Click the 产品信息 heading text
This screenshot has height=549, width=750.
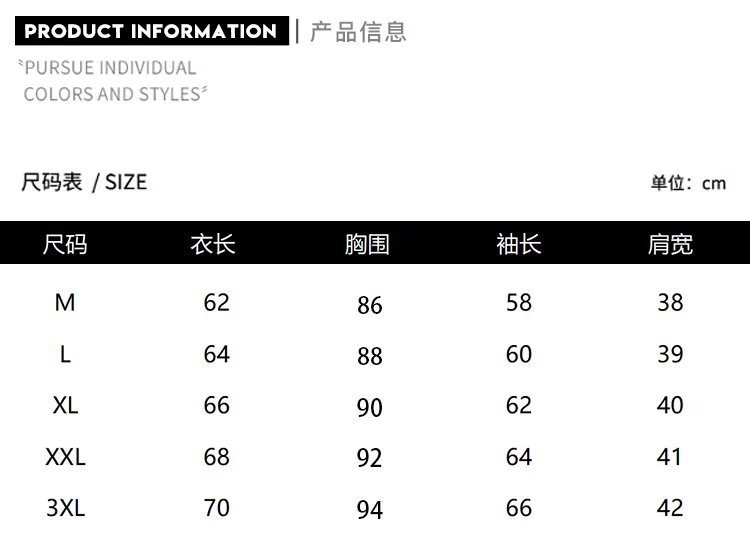point(358,31)
